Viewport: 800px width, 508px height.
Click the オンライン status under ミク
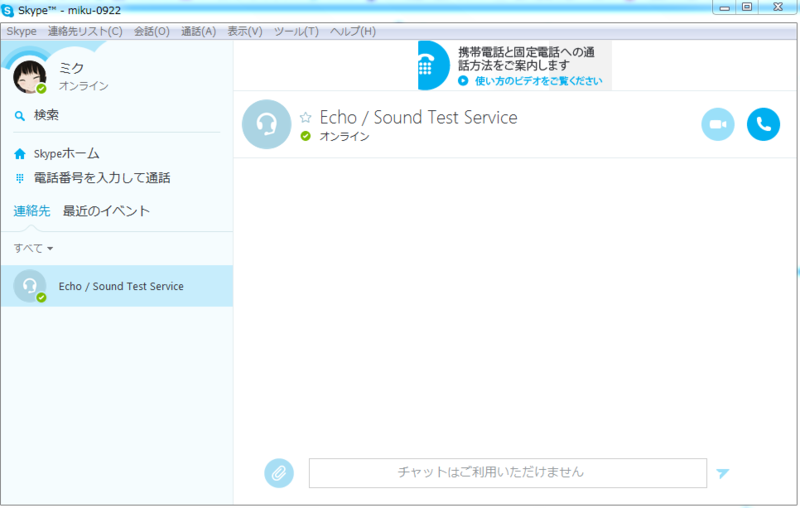[84, 86]
